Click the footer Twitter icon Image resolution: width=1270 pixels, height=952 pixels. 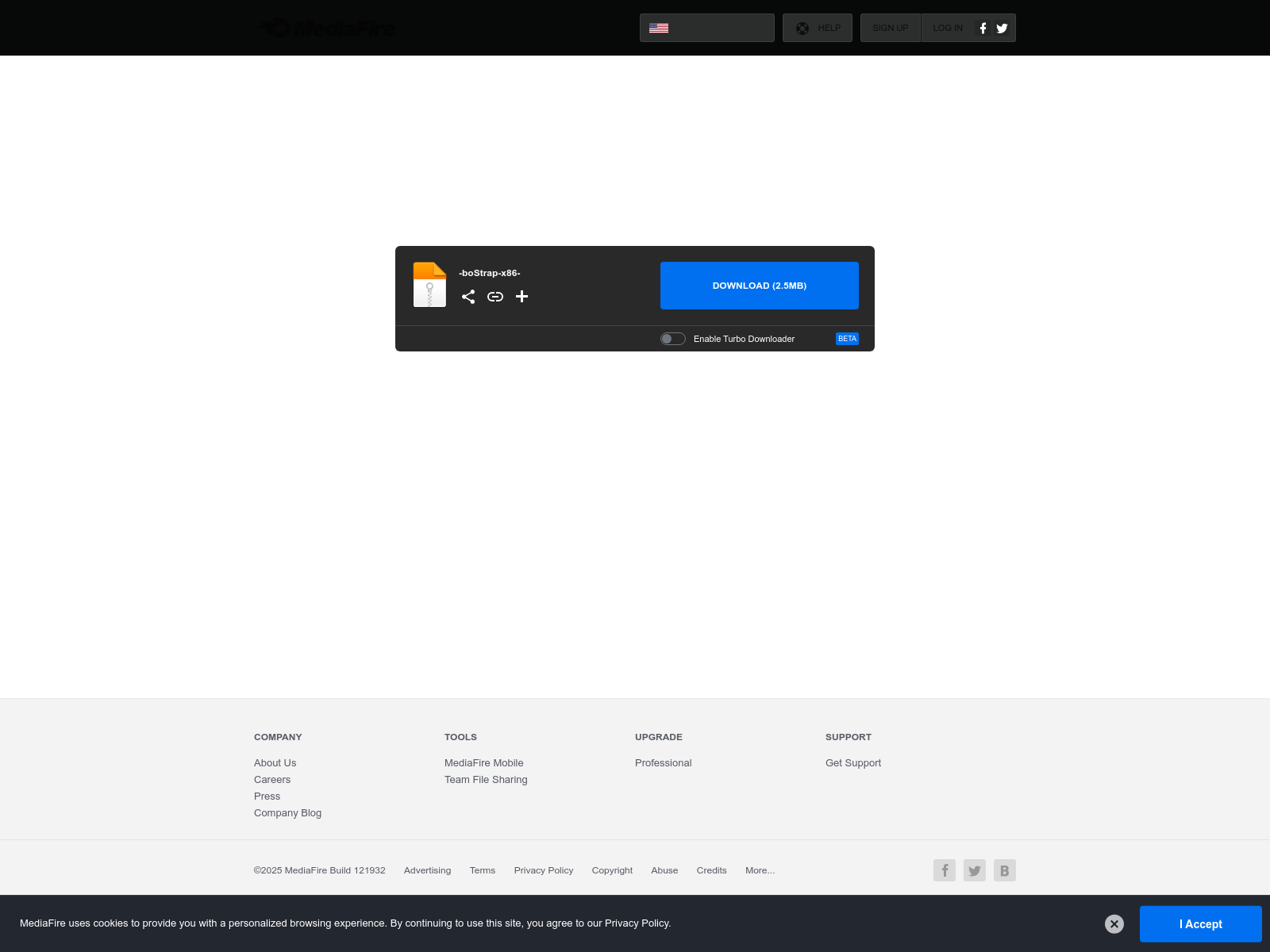click(x=975, y=870)
